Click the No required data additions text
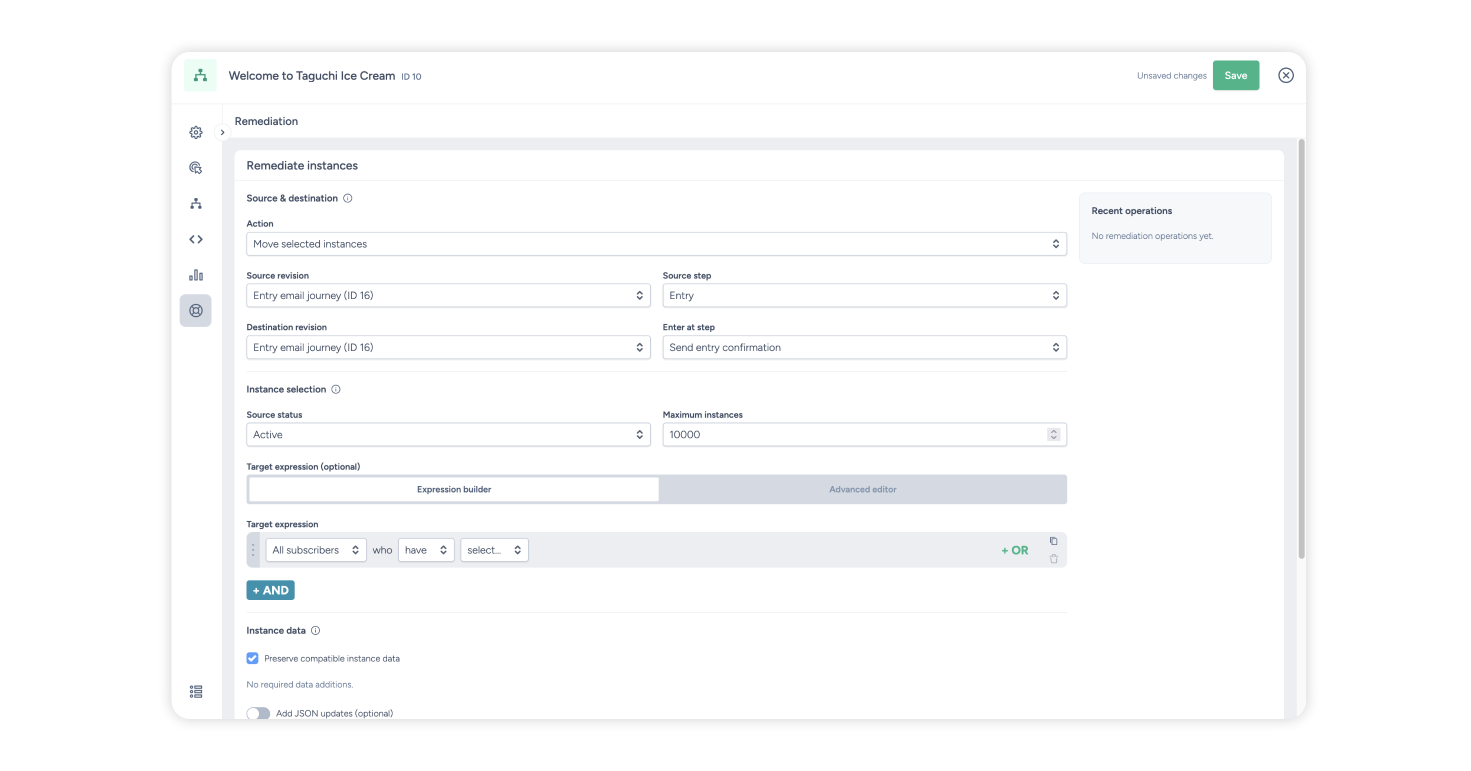 300,685
